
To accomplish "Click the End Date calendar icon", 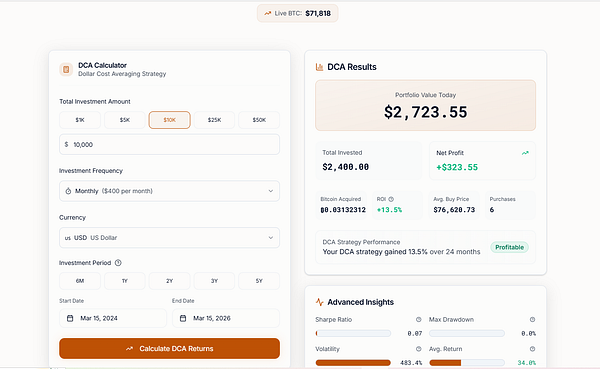I will click(x=183, y=318).
